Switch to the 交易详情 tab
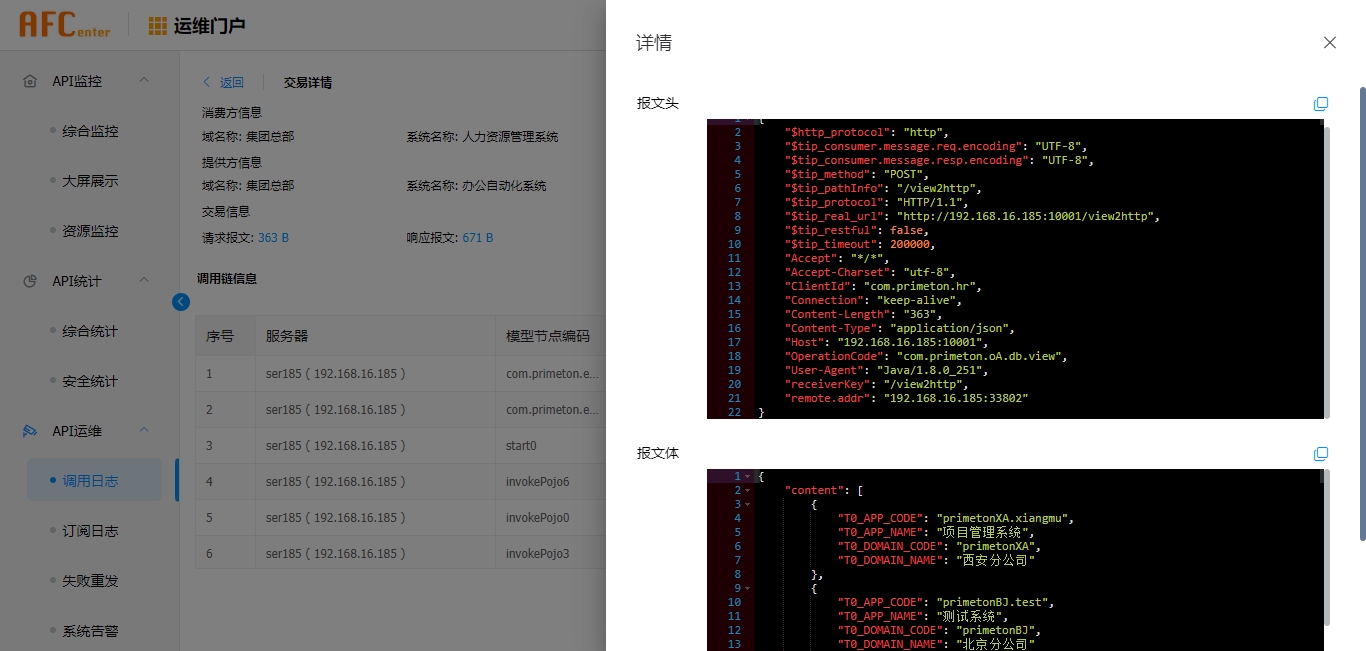 point(307,82)
